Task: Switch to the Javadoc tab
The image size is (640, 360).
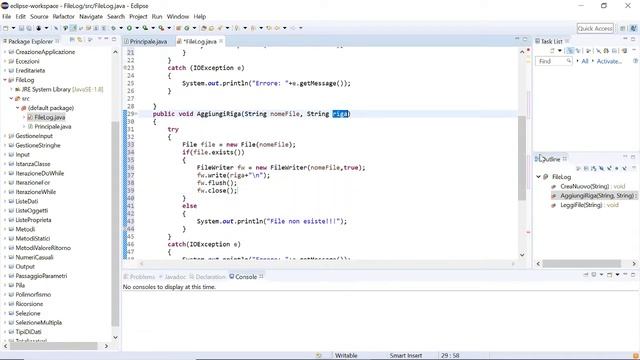Action: [x=172, y=277]
